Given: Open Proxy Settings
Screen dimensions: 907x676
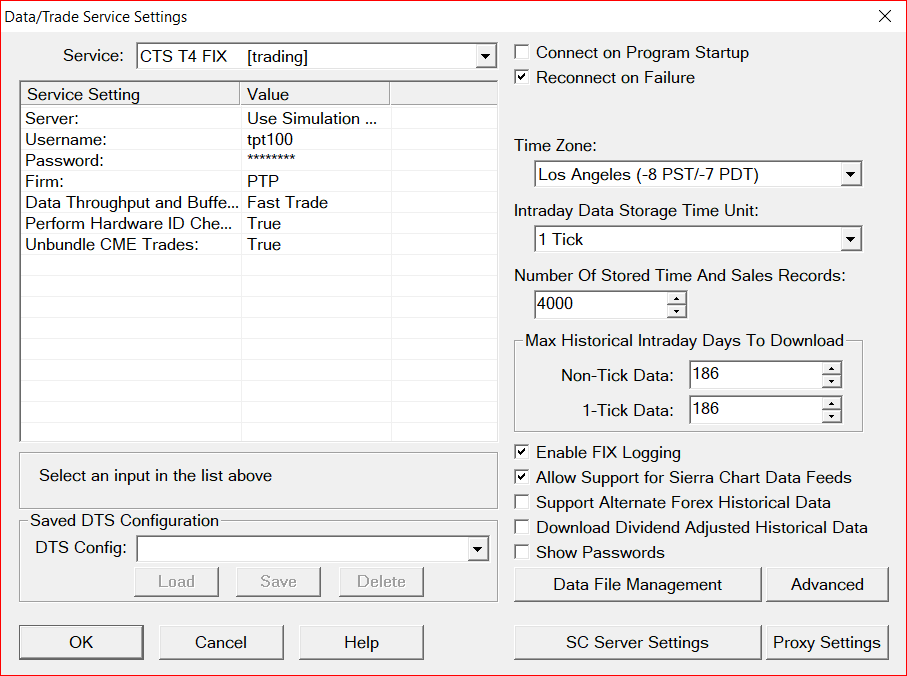Looking at the screenshot, I should point(827,642).
